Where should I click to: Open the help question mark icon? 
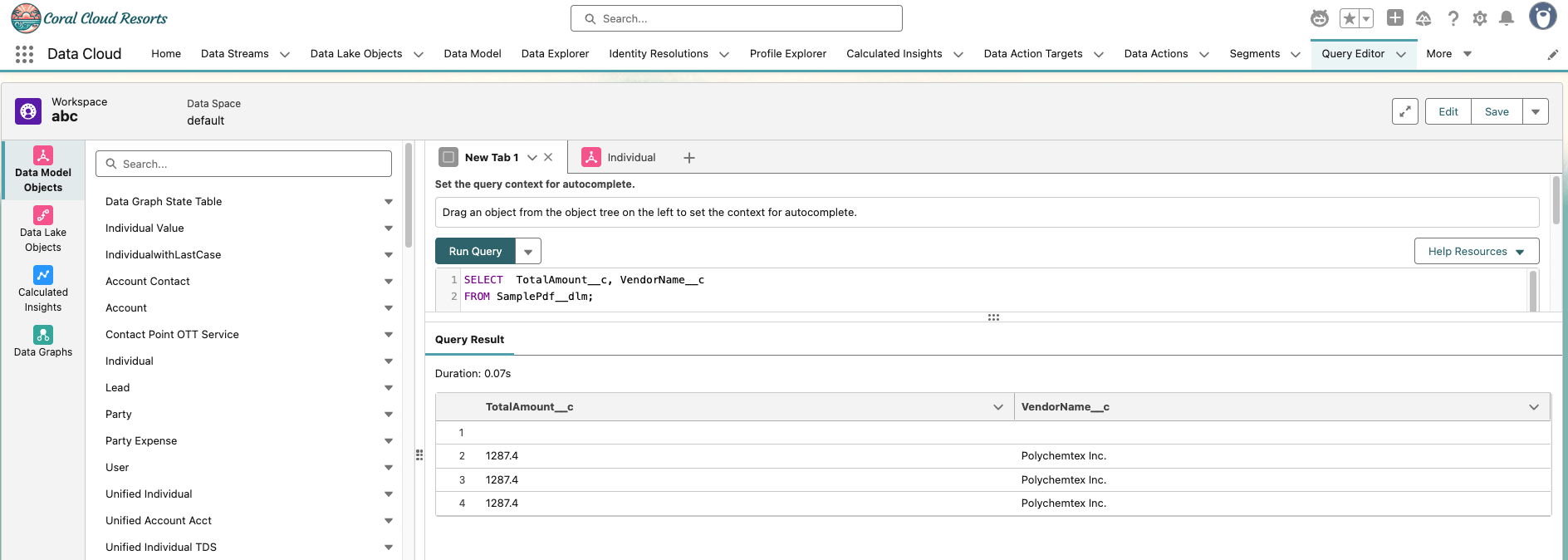click(1453, 18)
